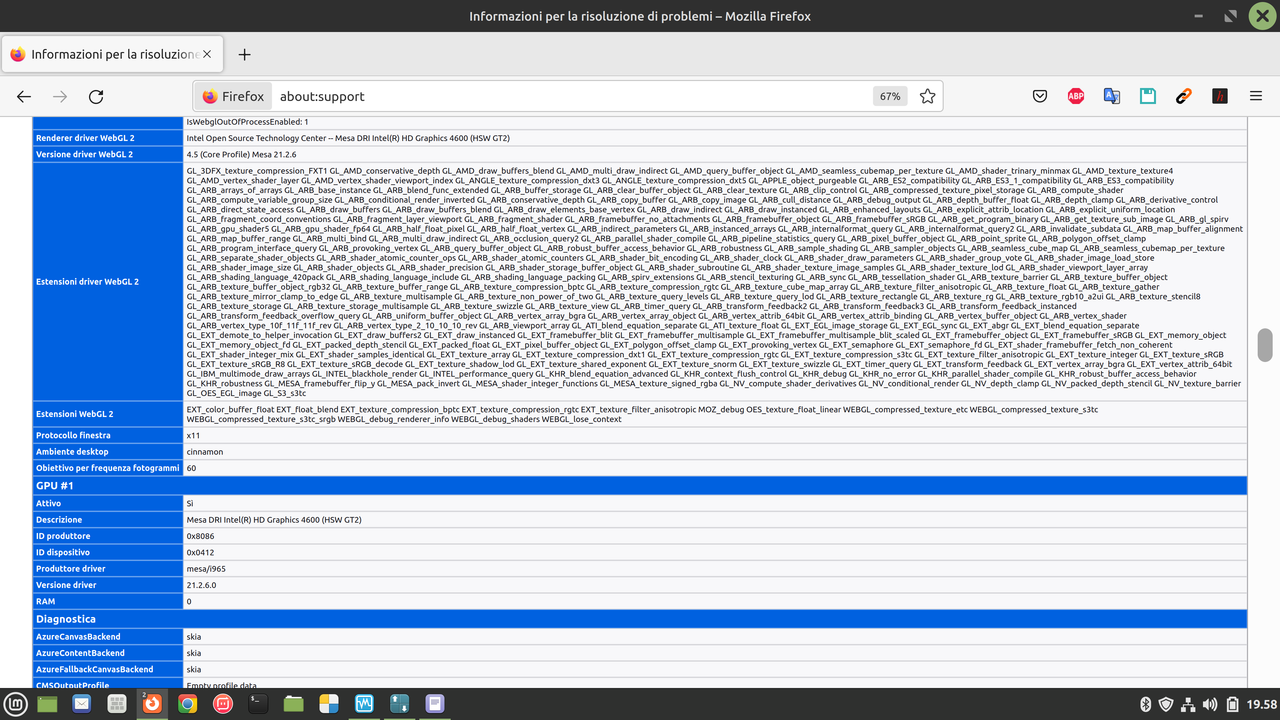Open the Adblock Plus extension
Image resolution: width=1280 pixels, height=720 pixels.
click(1075, 96)
